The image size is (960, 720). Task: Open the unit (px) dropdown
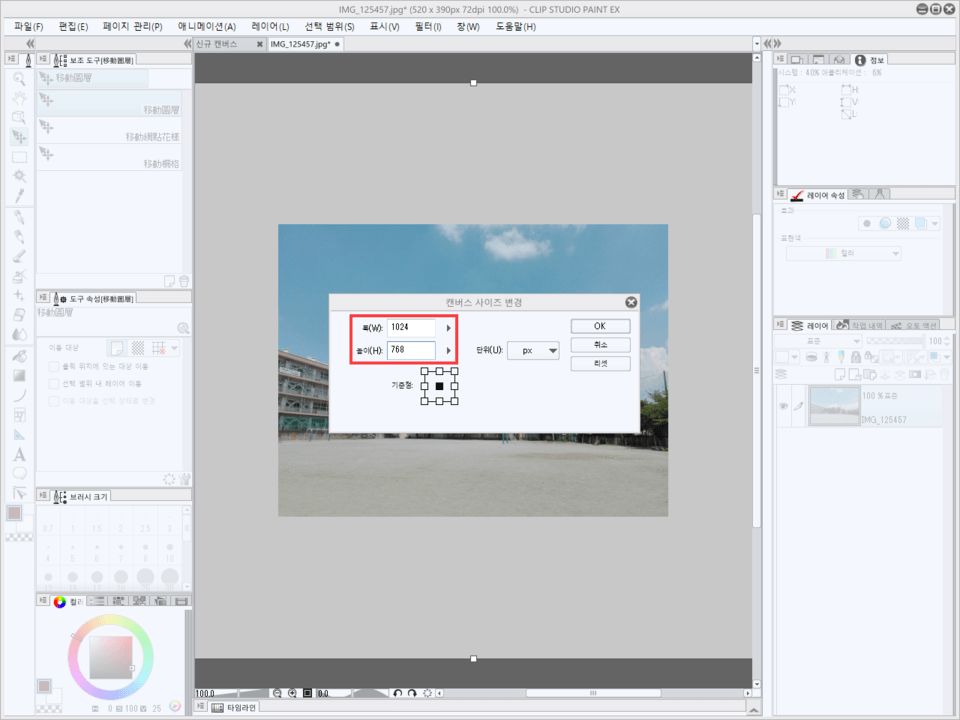click(x=534, y=351)
